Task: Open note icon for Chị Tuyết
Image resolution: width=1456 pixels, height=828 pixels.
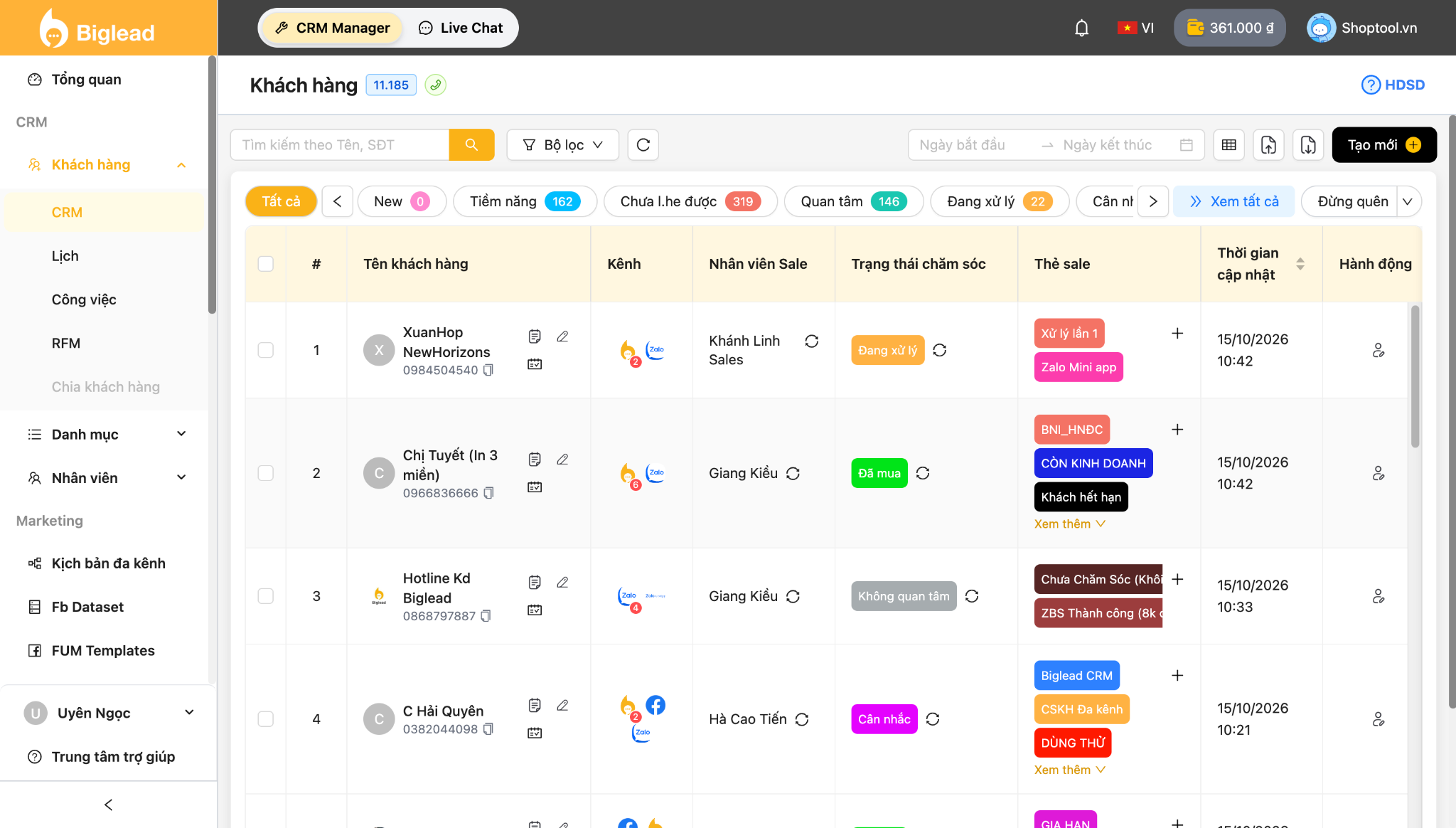Action: [535, 459]
